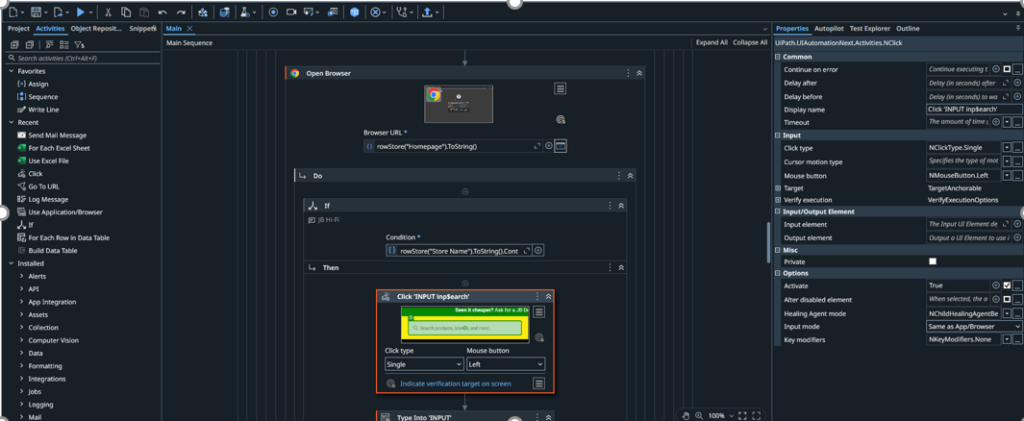
Task: Click the Undo arrow in toolbar
Action: pos(164,12)
